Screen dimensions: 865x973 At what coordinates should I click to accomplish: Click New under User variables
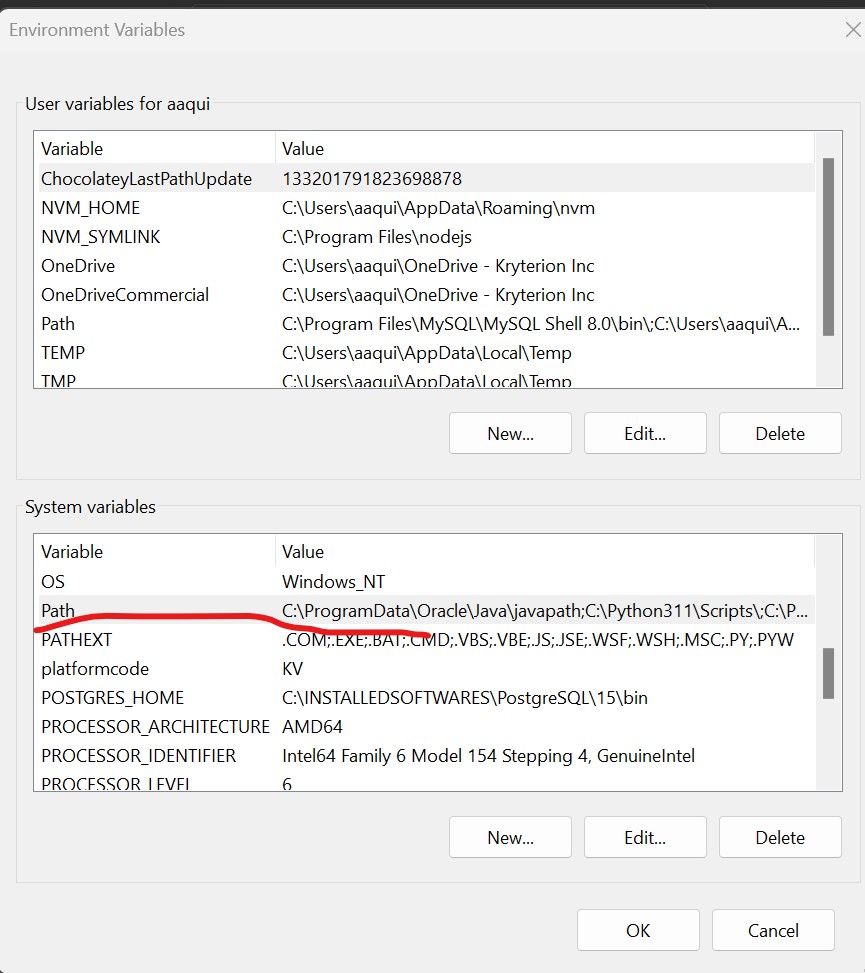(510, 433)
